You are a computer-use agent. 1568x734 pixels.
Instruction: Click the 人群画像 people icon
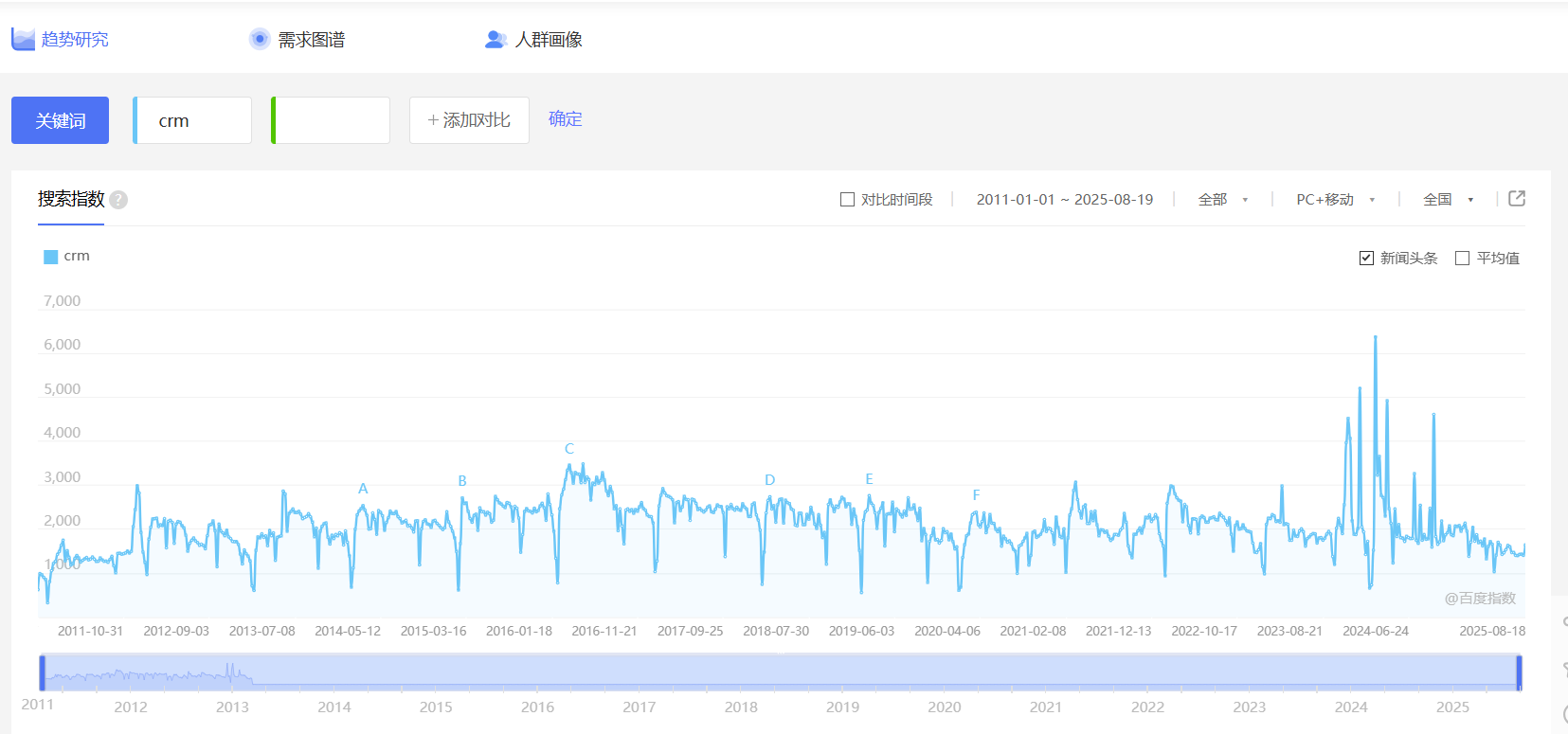pos(496,39)
